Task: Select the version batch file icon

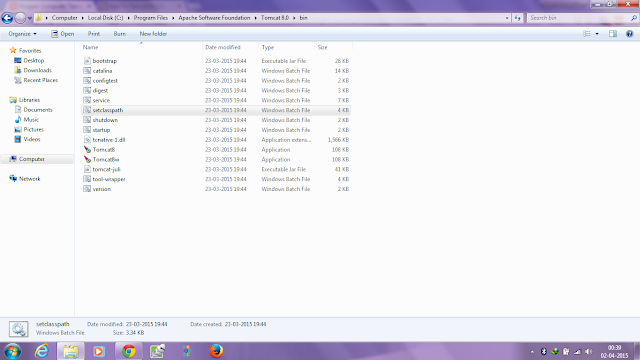Action: pyautogui.click(x=87, y=189)
